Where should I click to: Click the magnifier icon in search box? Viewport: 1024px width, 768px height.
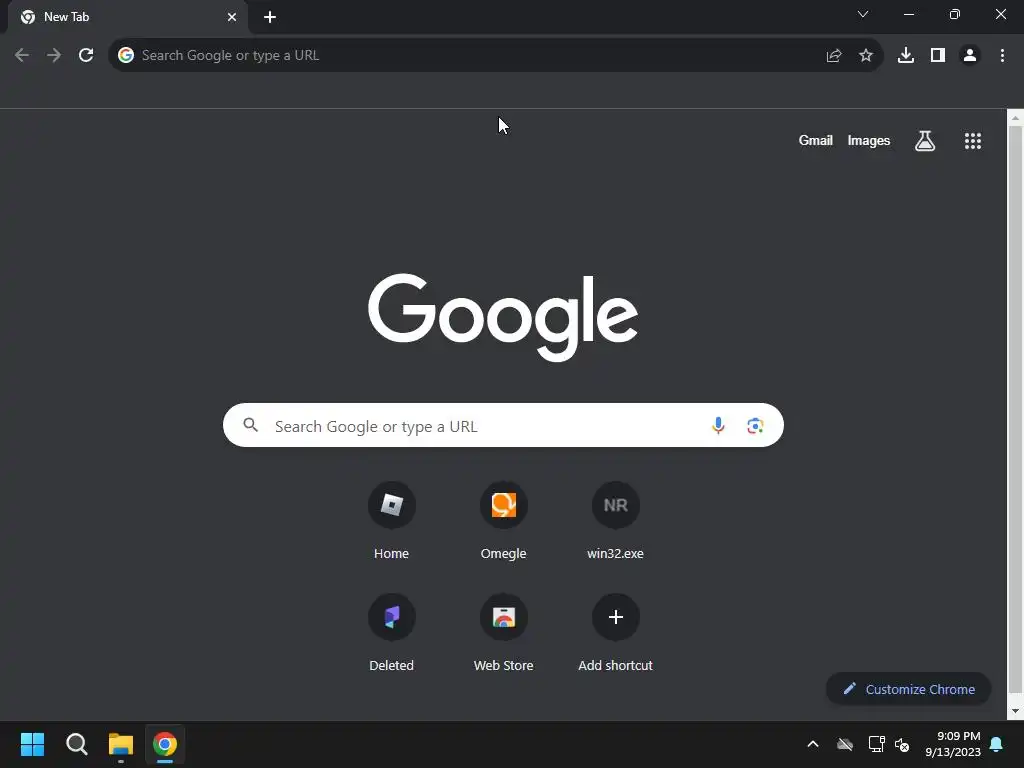251,425
